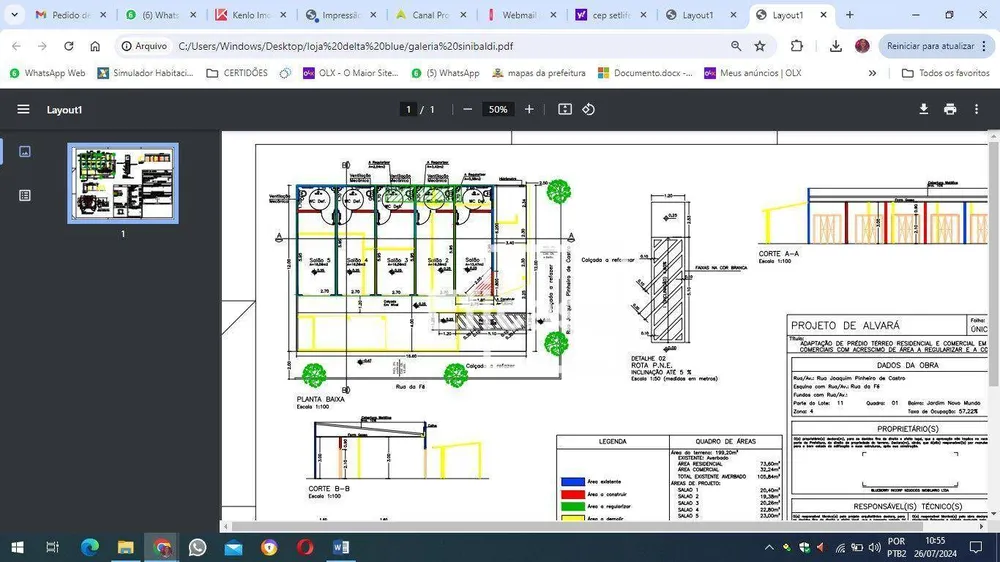
Task: Open PDF viewer more actions menu
Action: click(x=976, y=110)
